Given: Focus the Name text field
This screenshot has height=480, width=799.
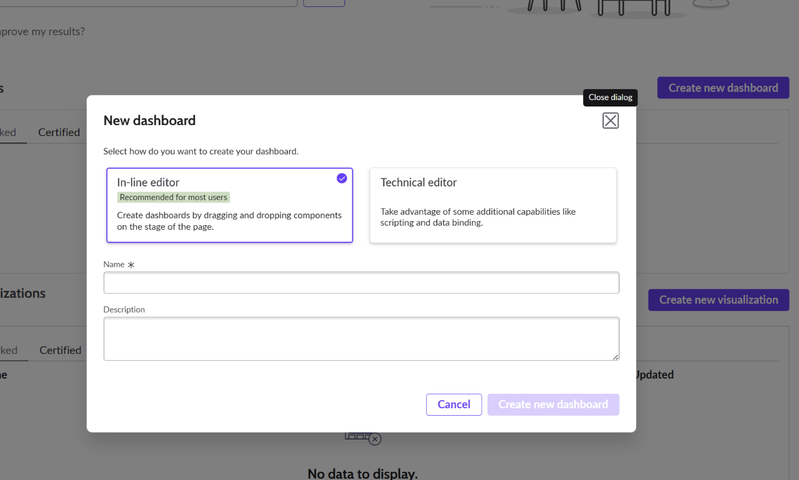Looking at the screenshot, I should [361, 283].
